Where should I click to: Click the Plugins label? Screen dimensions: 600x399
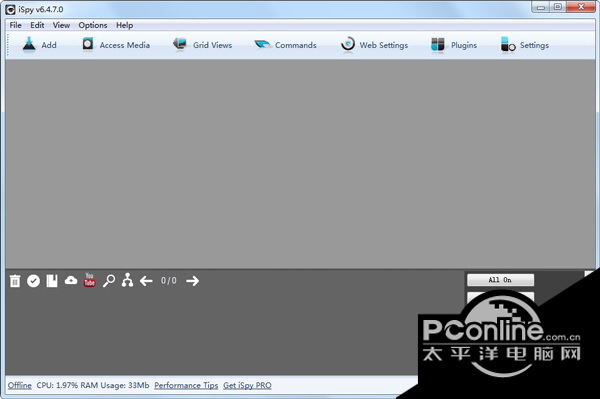(x=464, y=45)
